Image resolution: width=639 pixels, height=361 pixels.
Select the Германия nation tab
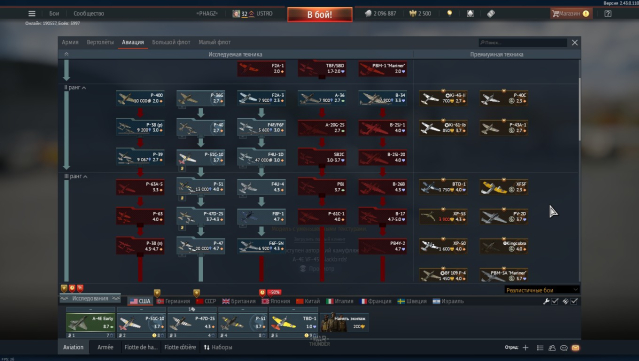click(173, 301)
